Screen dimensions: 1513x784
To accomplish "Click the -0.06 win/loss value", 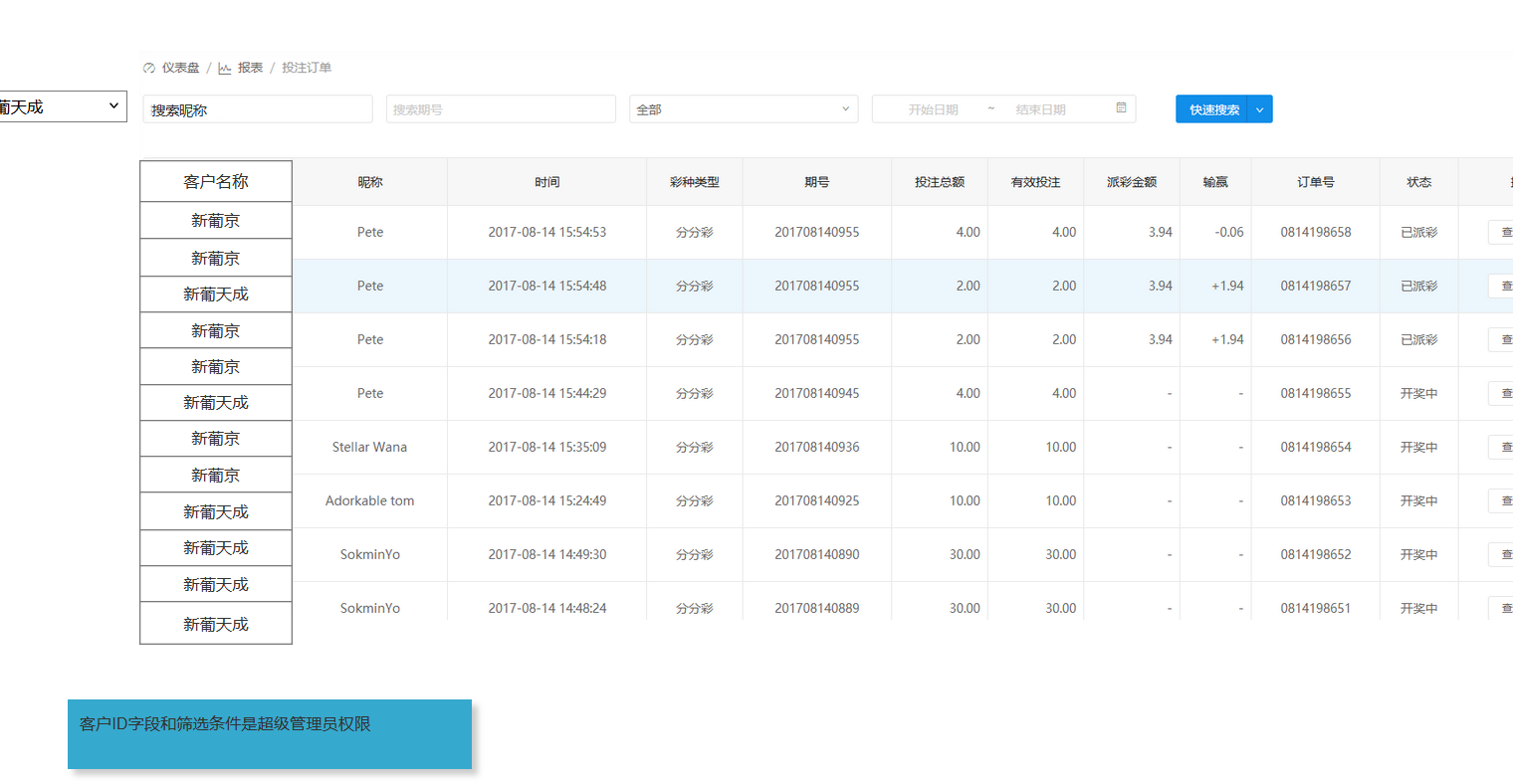I will [x=1229, y=232].
